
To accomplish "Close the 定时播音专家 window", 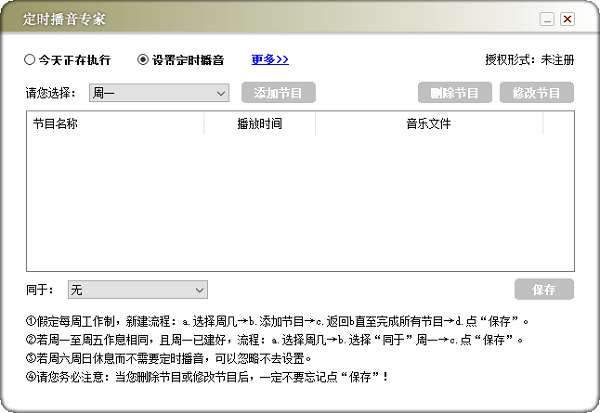I will 567,19.
